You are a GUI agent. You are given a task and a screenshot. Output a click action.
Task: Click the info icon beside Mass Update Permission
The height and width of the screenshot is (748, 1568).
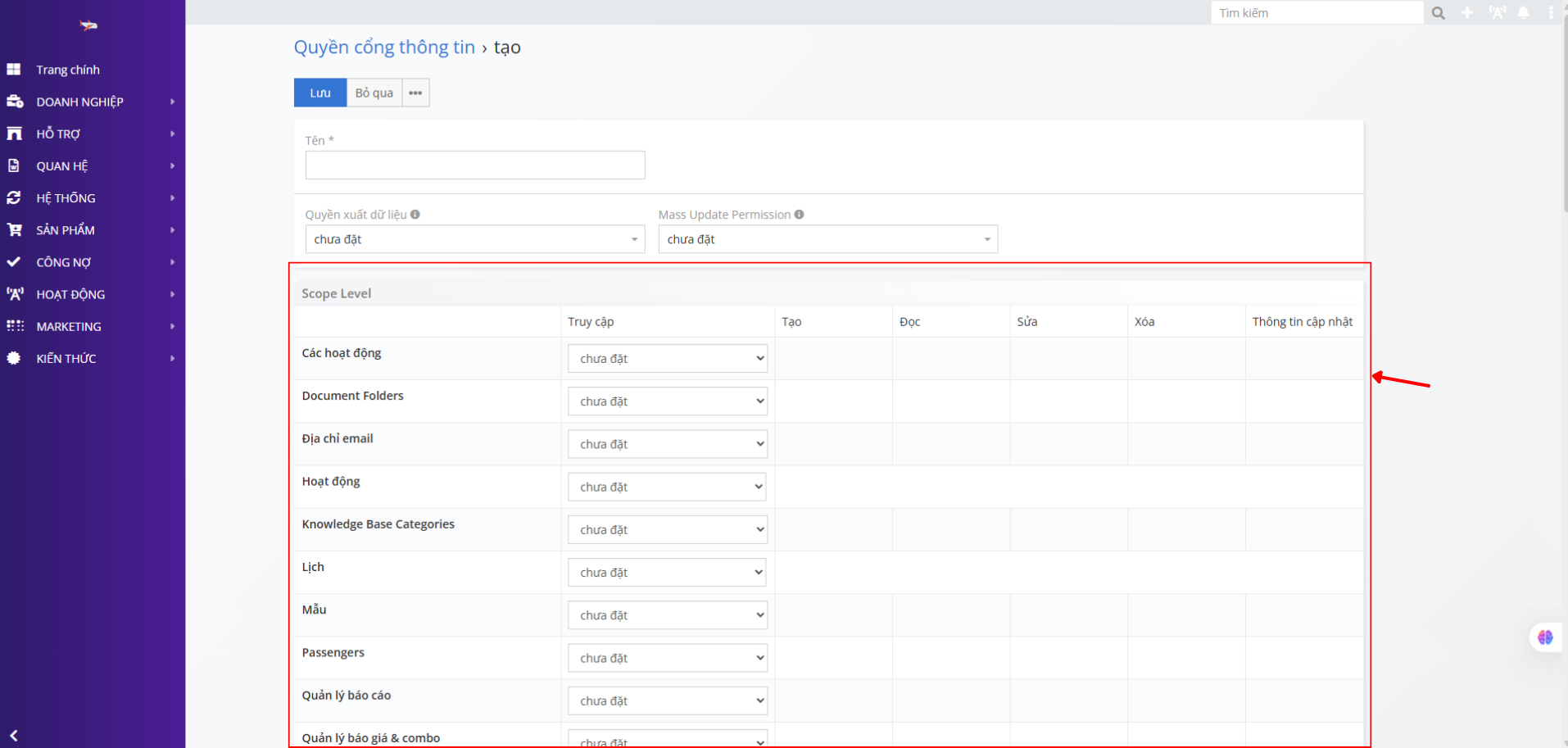(x=799, y=215)
